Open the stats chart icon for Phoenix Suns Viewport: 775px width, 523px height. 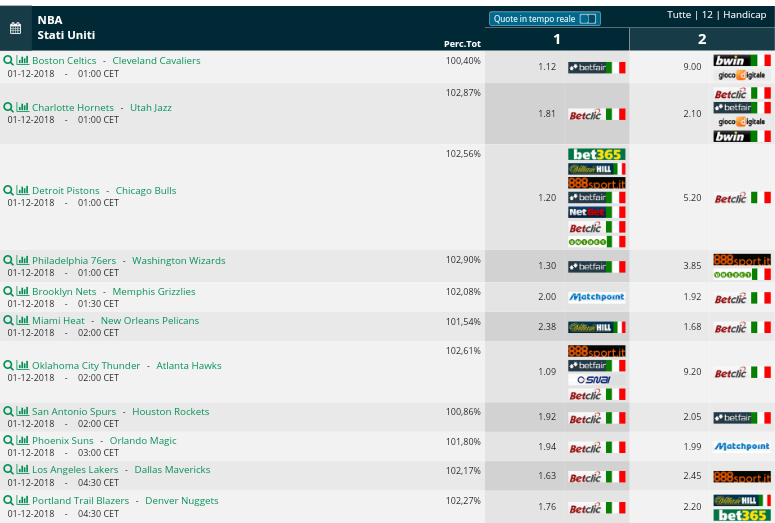click(x=22, y=440)
